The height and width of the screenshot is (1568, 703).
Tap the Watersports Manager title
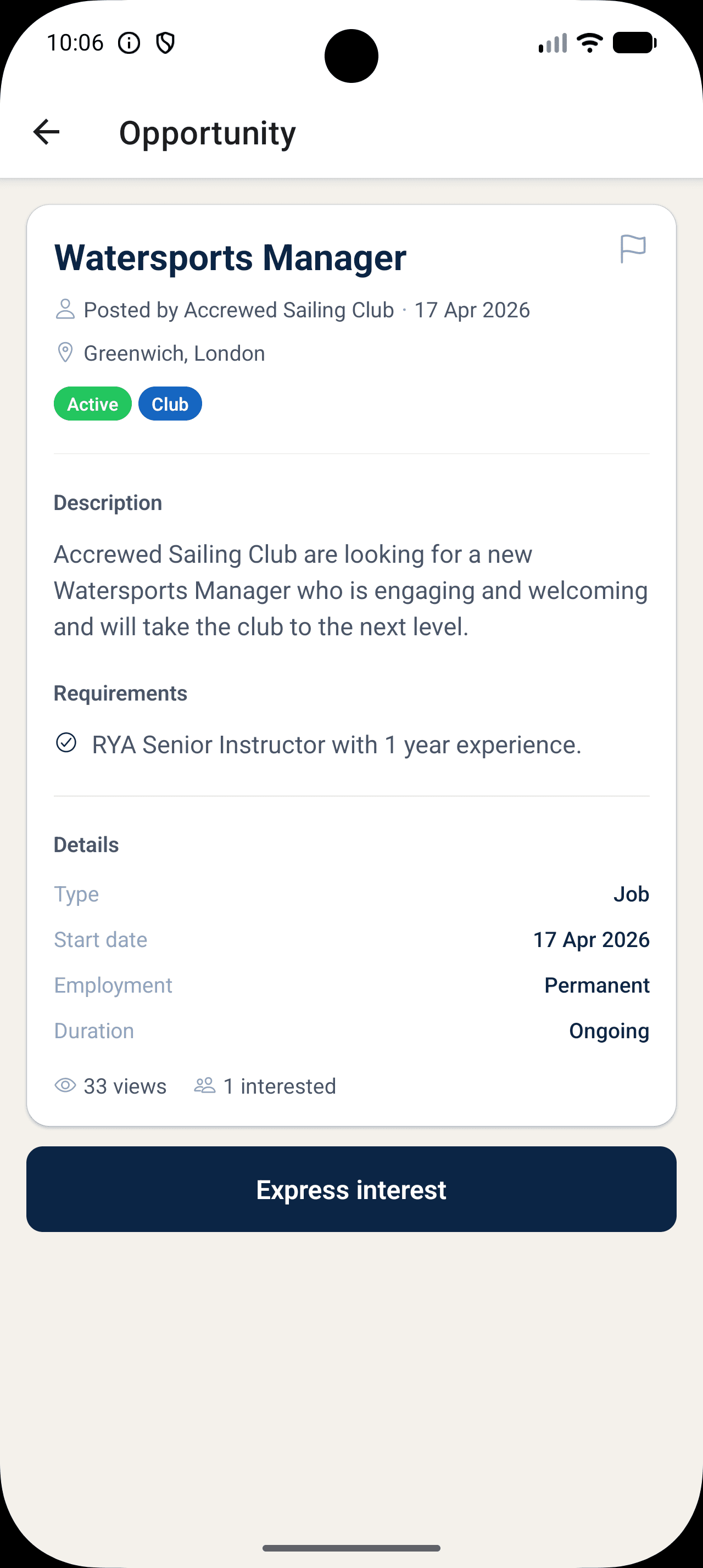(230, 257)
